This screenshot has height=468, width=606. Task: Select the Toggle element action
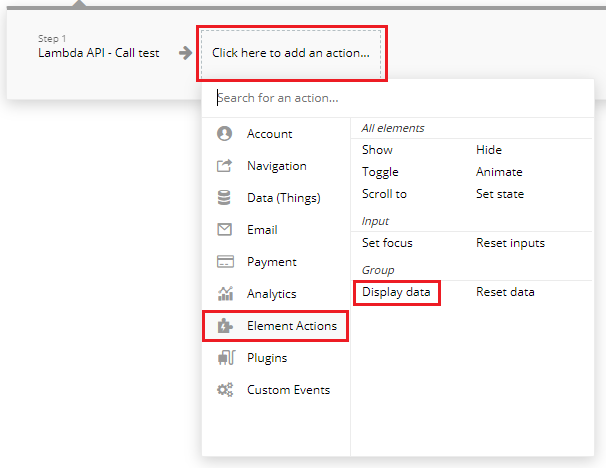[x=380, y=172]
